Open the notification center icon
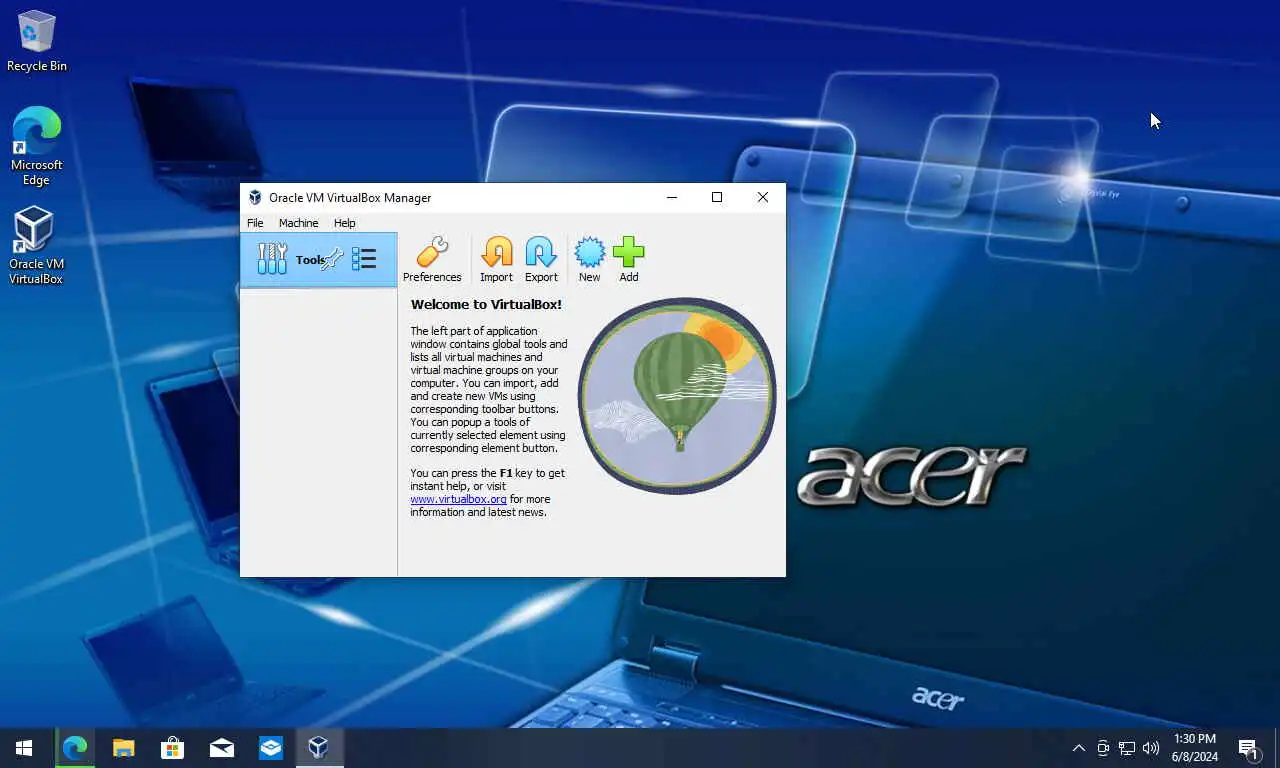 point(1248,748)
